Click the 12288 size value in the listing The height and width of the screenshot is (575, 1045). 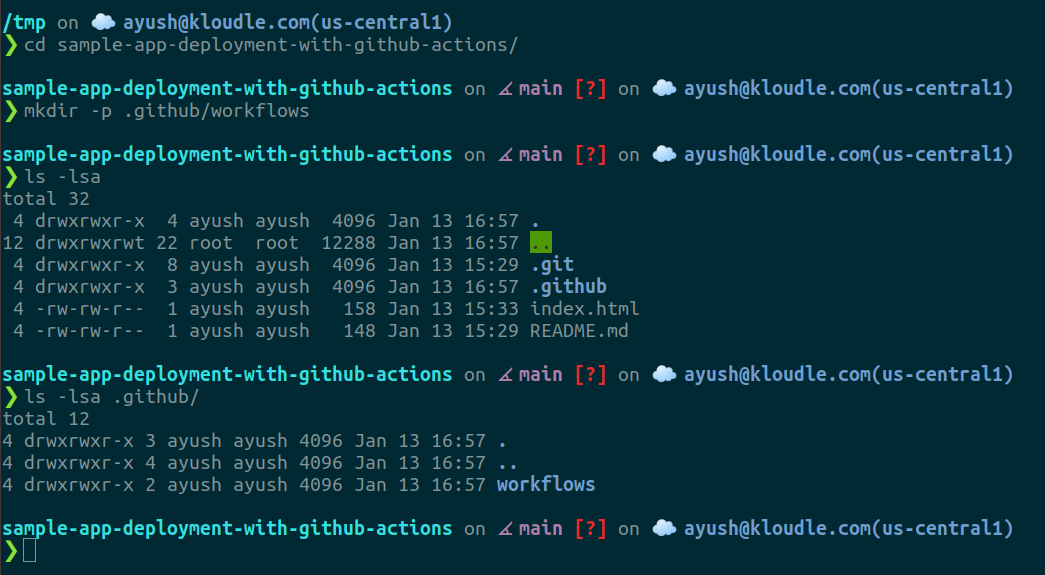tap(349, 243)
